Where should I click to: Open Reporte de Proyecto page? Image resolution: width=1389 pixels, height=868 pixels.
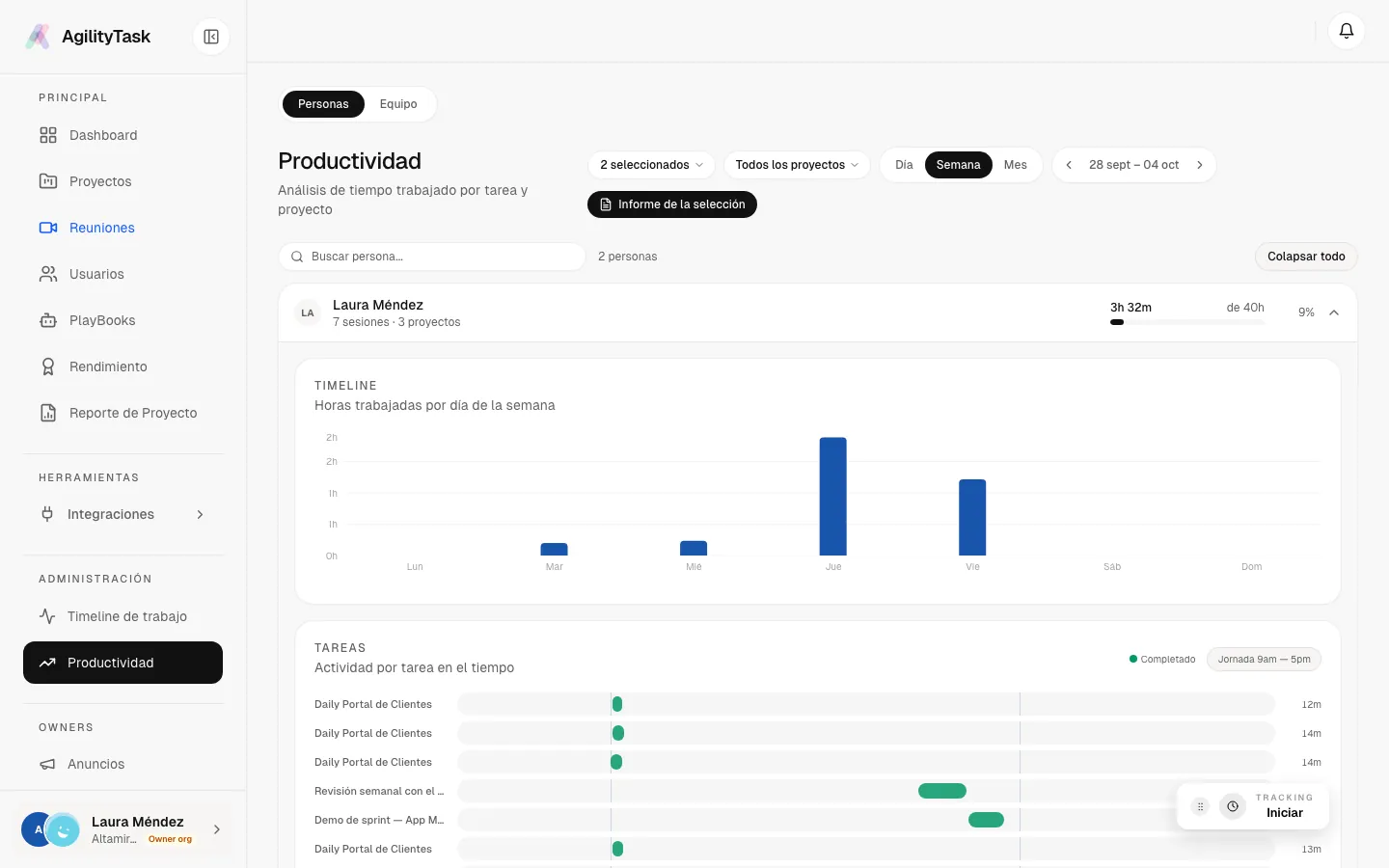coord(123,413)
